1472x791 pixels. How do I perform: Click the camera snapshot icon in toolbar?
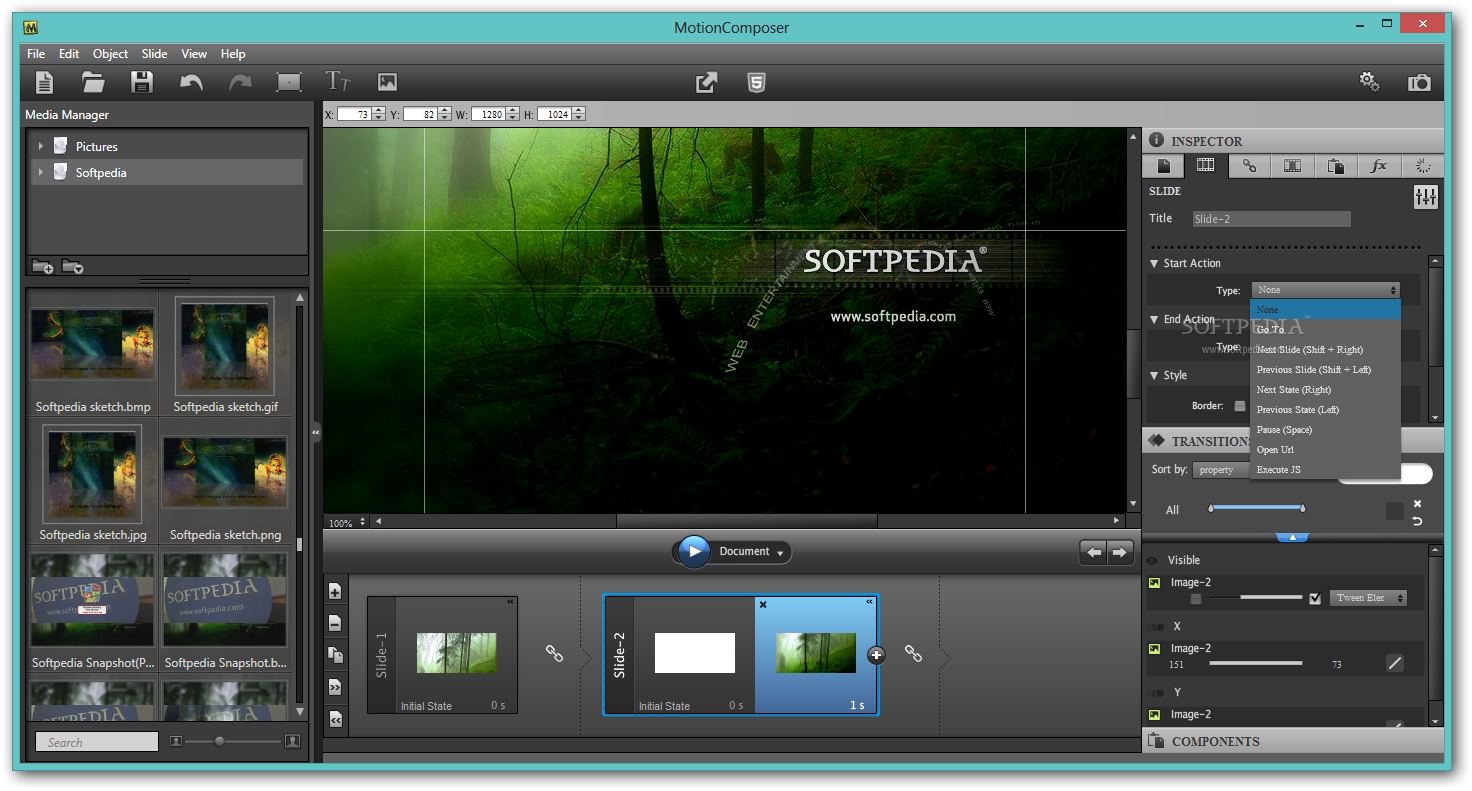click(1419, 83)
